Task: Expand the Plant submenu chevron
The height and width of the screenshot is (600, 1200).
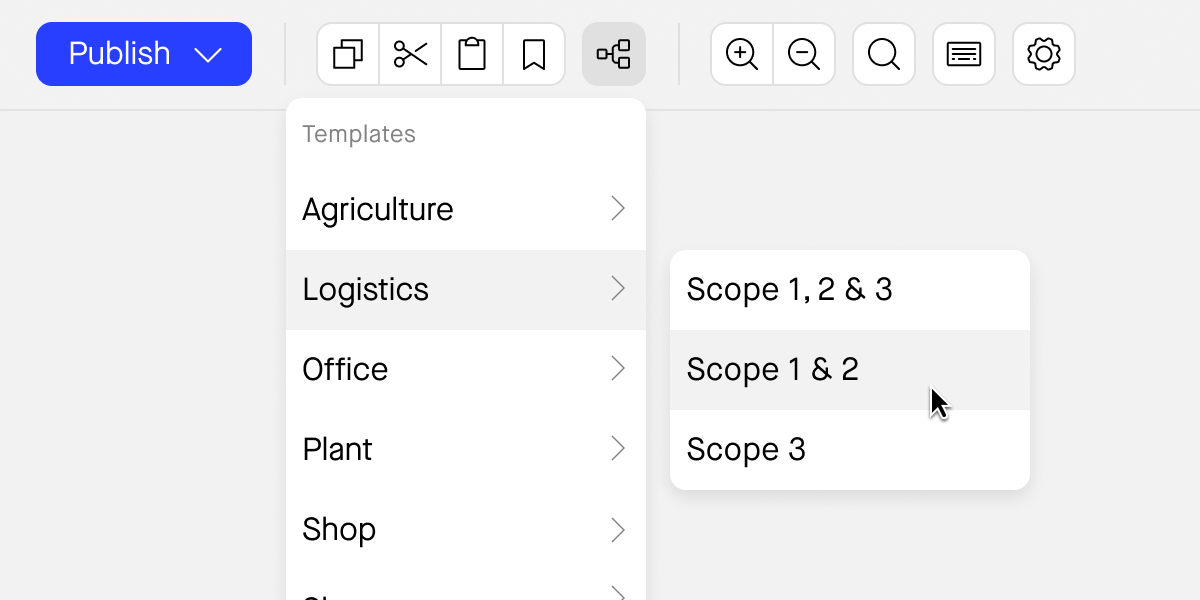Action: 618,449
